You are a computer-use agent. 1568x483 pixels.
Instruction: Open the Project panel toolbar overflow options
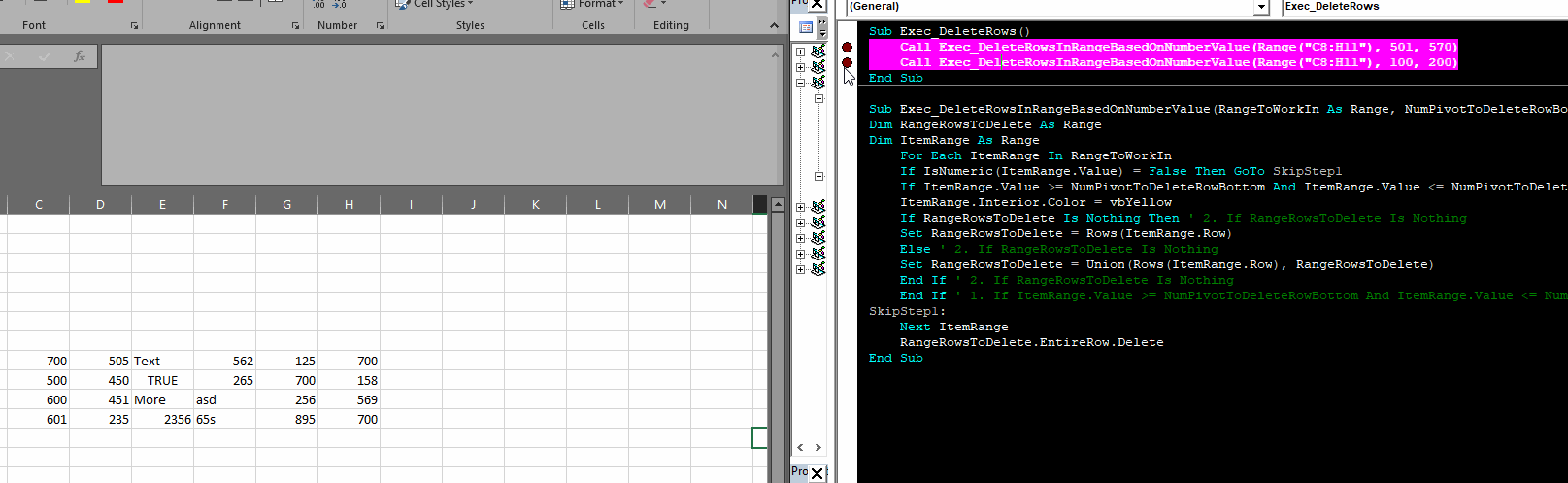(822, 27)
